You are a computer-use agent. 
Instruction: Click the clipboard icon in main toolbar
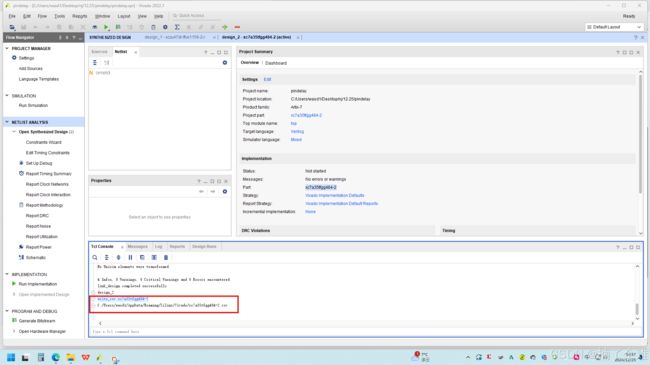(153, 27)
